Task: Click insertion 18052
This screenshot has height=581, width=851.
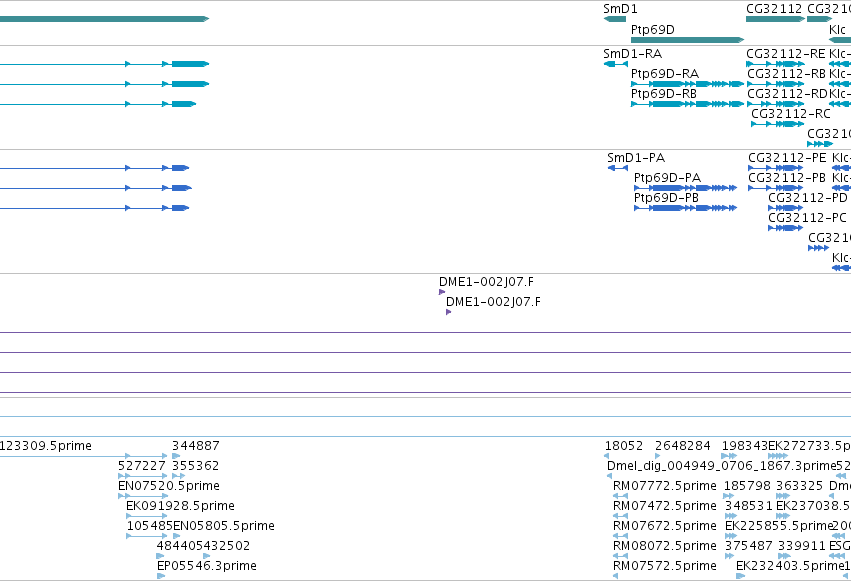Action: (x=624, y=446)
